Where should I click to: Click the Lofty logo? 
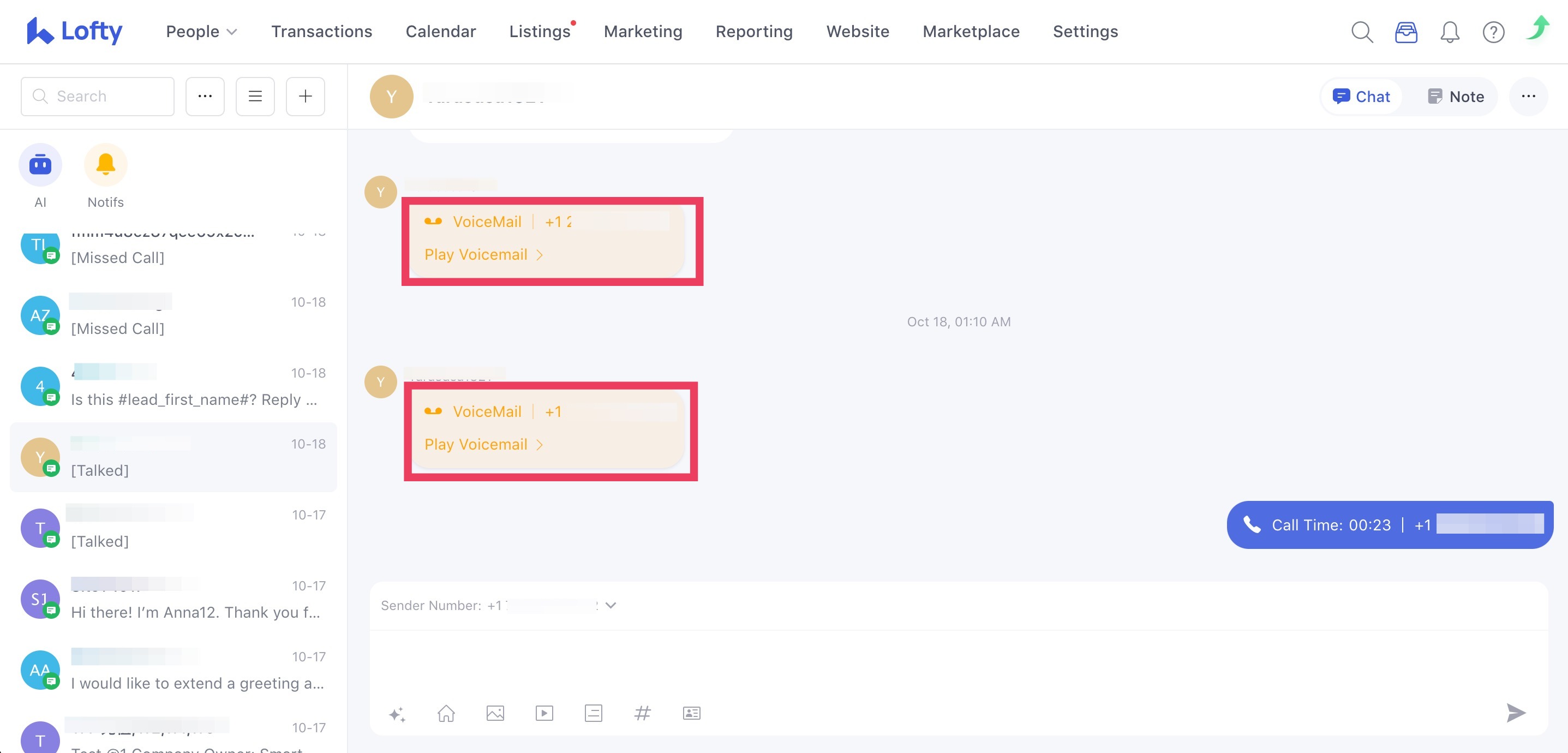tap(74, 31)
